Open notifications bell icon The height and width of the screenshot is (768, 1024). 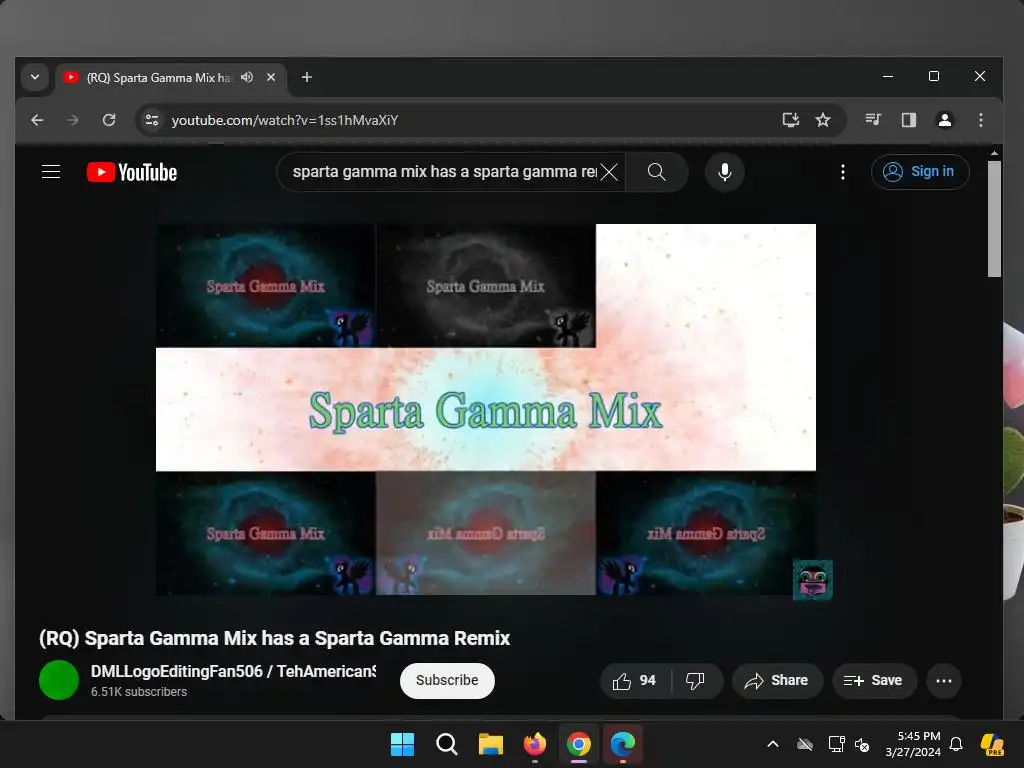956,744
